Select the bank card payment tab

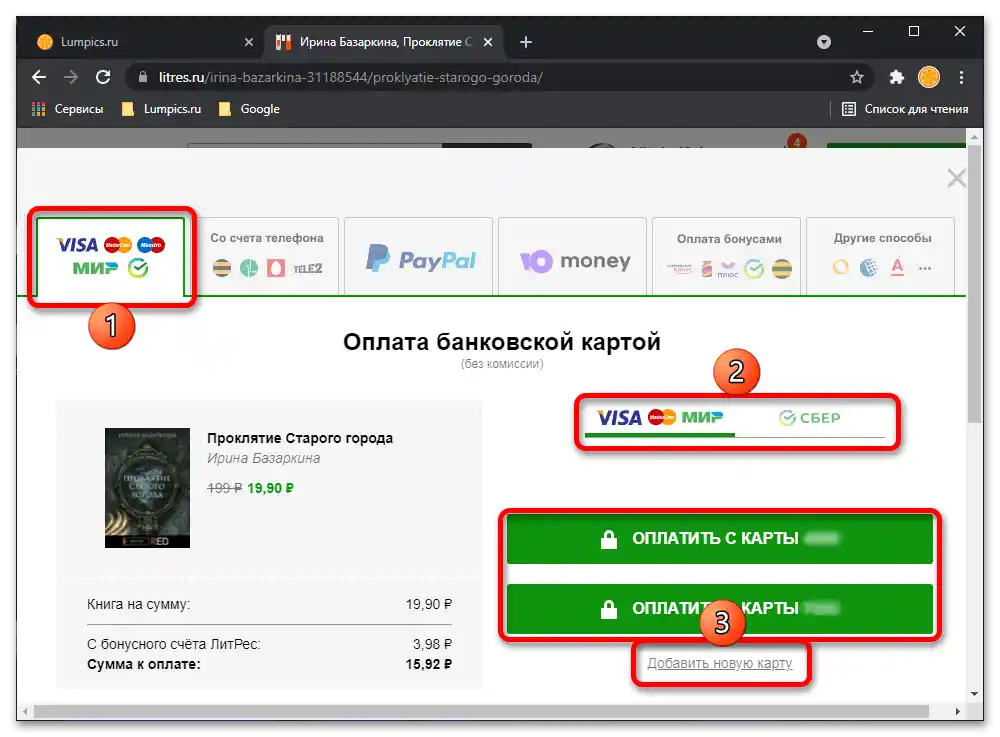[x=110, y=256]
